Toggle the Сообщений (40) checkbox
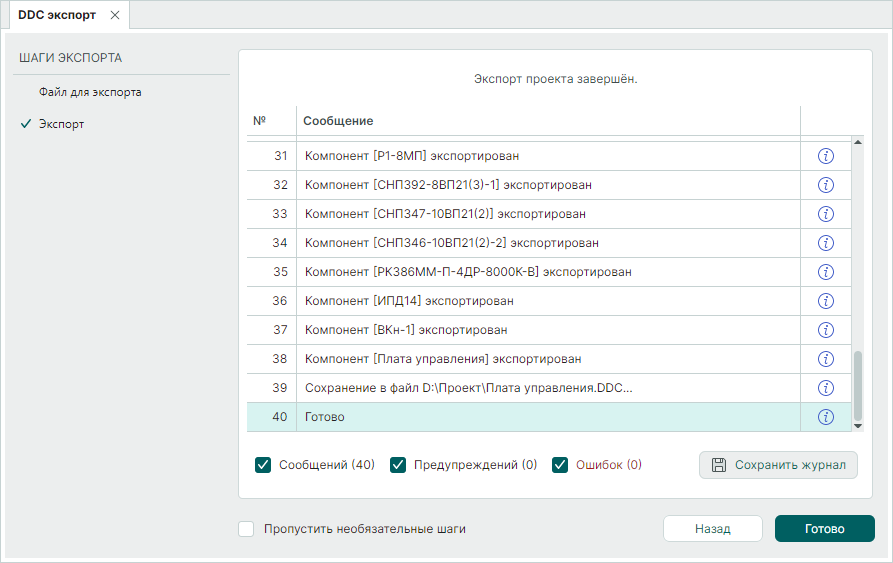Viewport: 893px width, 563px height. coord(264,465)
